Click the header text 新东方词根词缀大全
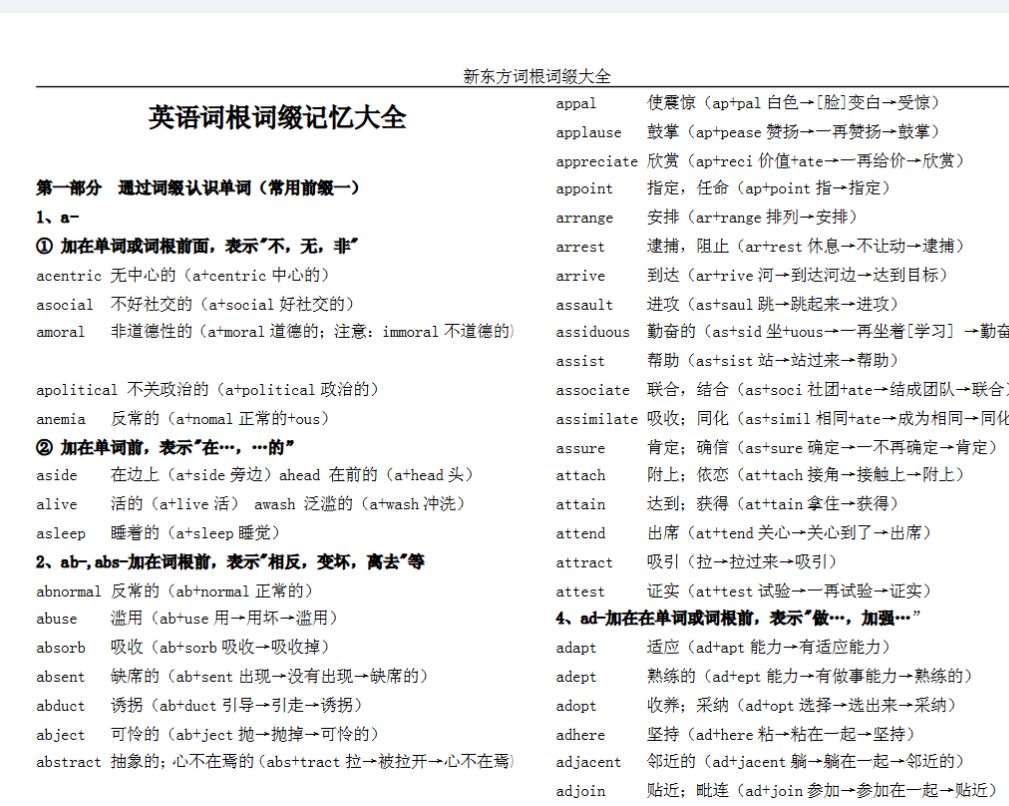Viewport: 1009px width, 806px height. (x=537, y=77)
